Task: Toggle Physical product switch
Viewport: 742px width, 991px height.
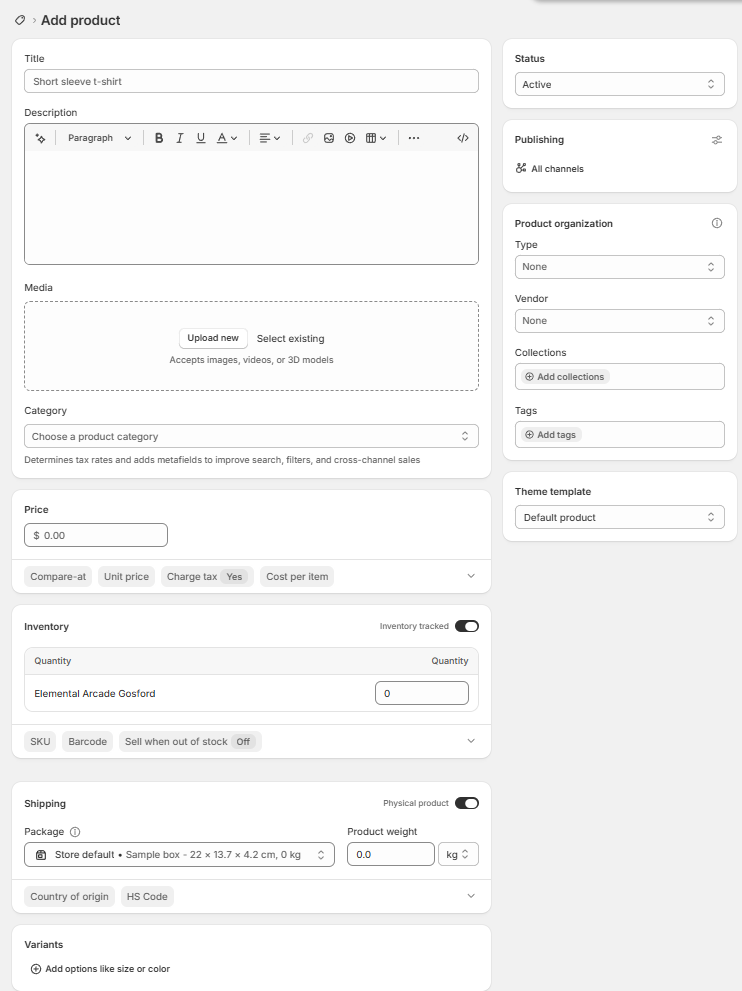Action: point(467,803)
